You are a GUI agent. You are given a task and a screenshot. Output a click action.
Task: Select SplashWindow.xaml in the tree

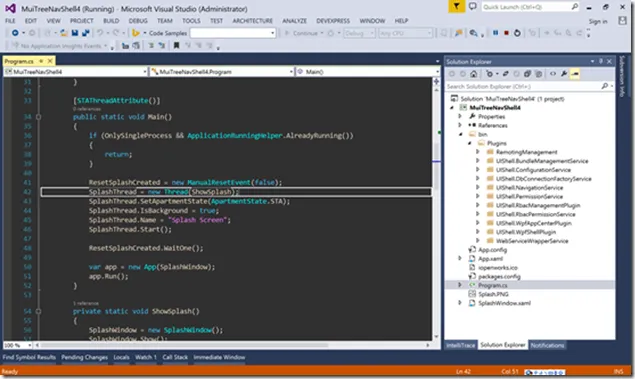pos(504,303)
